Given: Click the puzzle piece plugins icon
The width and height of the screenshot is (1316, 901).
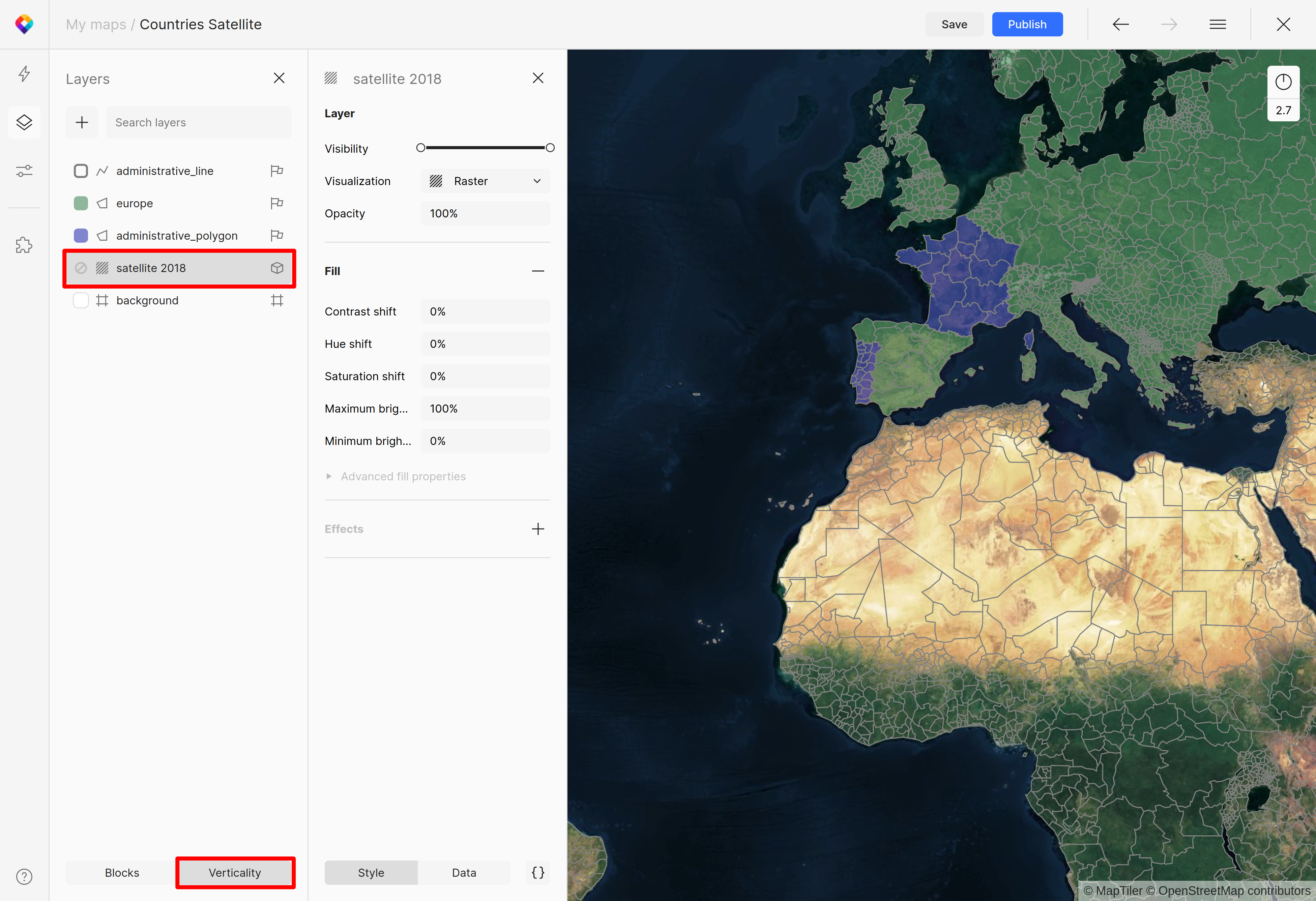Looking at the screenshot, I should [24, 245].
